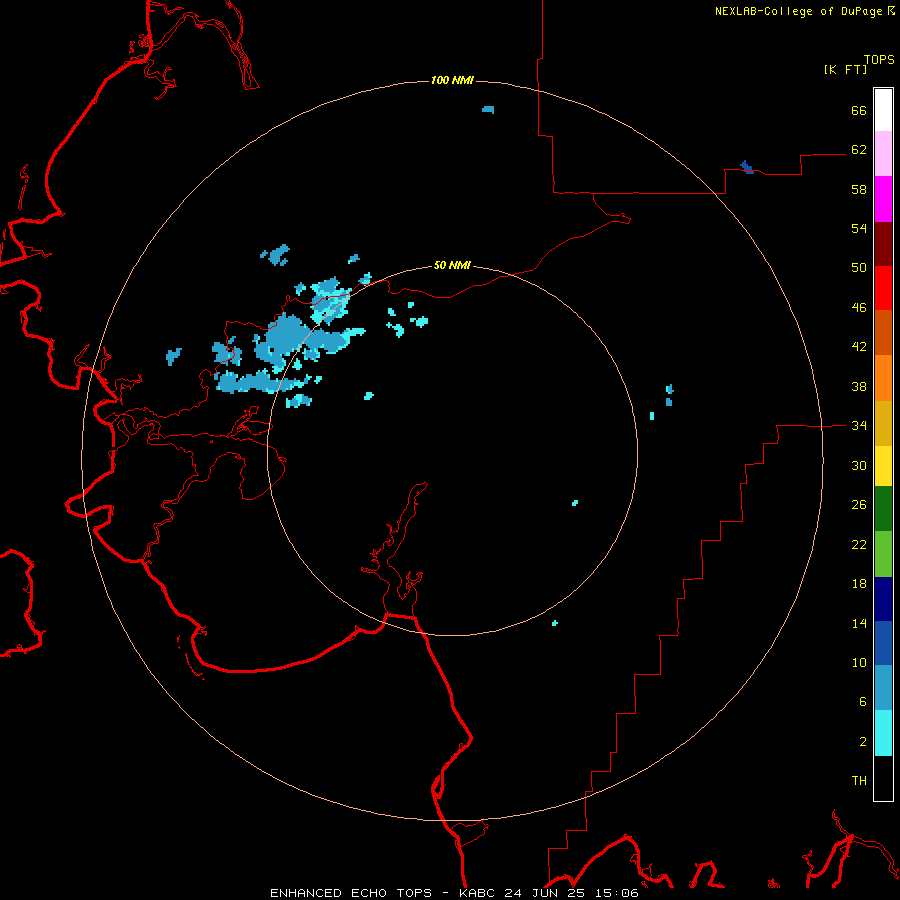Image resolution: width=900 pixels, height=900 pixels.
Task: Click the Enhanced Echo Tops KABC timestamp caption
Action: [x=454, y=893]
